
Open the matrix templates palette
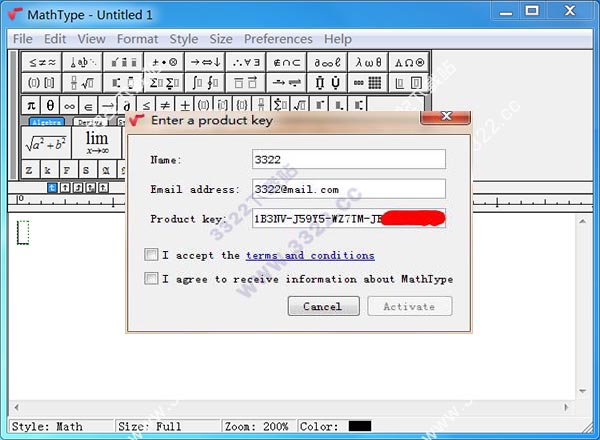click(368, 83)
